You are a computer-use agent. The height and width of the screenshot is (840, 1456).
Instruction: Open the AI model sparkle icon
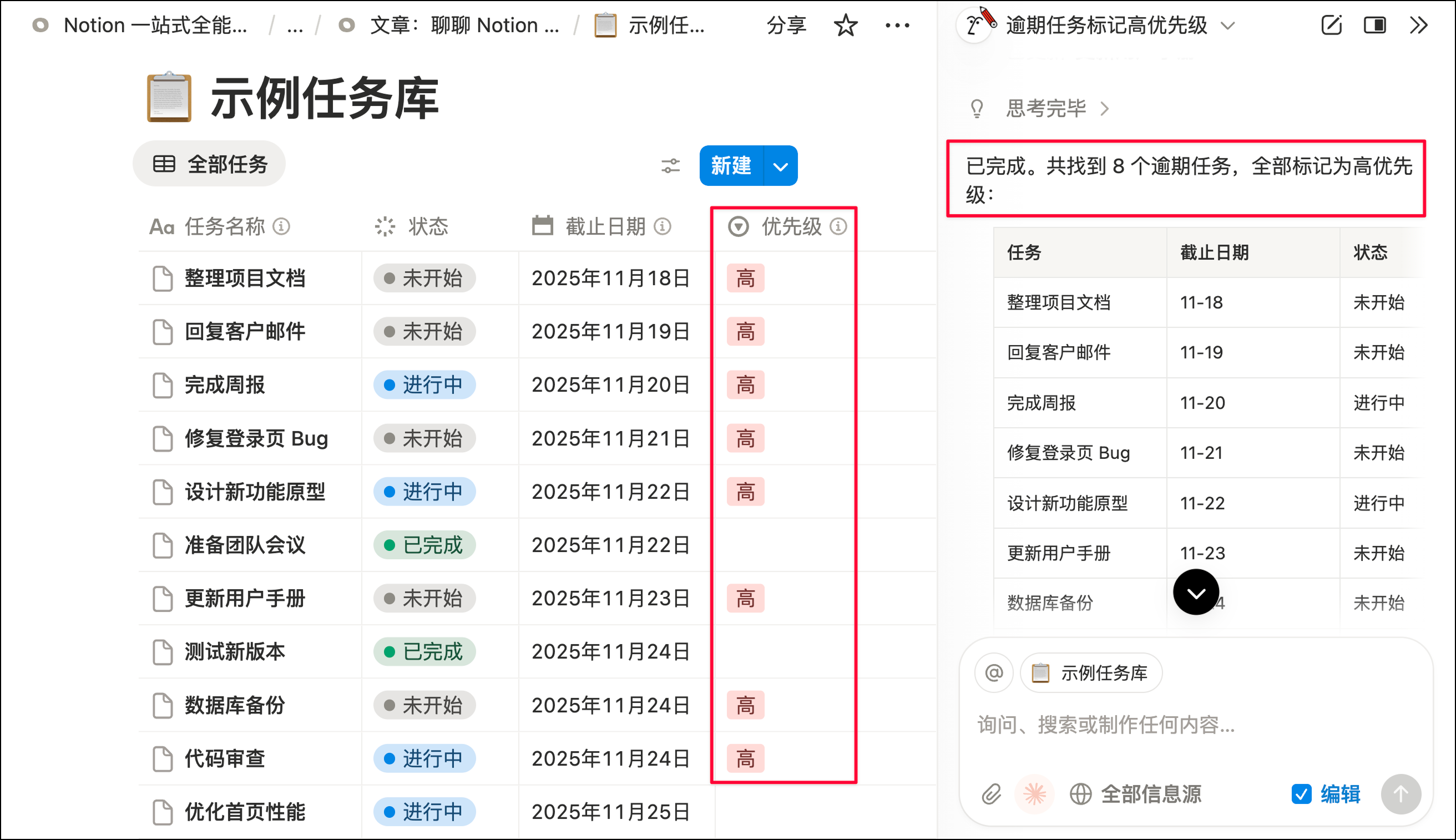1034,795
